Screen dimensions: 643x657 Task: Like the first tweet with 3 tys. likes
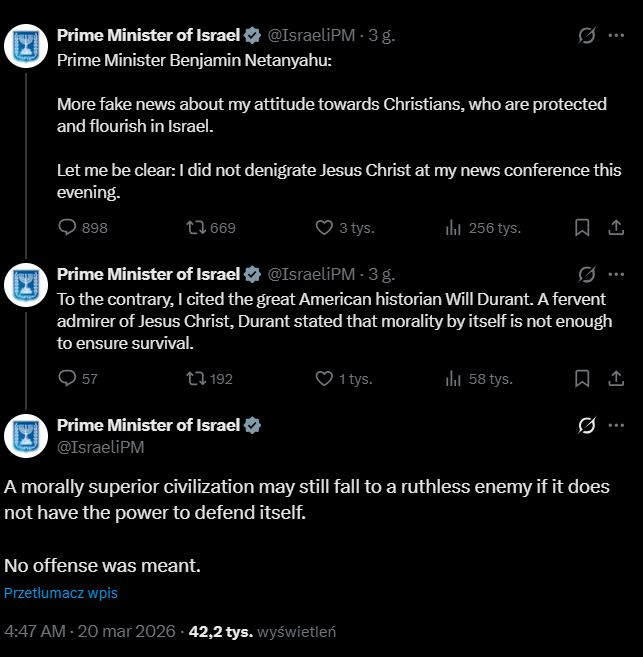coord(324,228)
